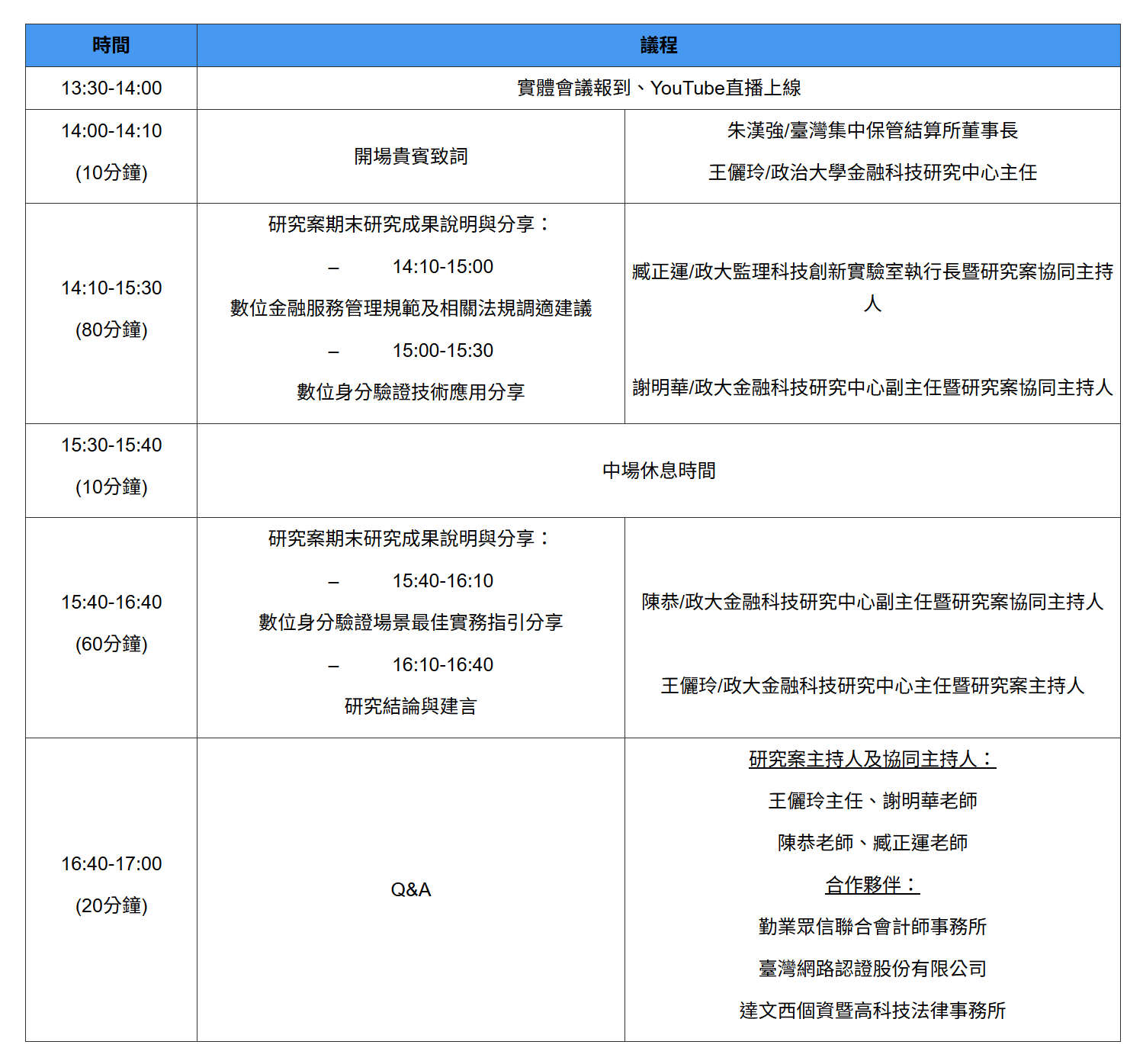Select the 數位身分驗證技術應用分享 topic
This screenshot has height=1064, width=1143.
(410, 392)
